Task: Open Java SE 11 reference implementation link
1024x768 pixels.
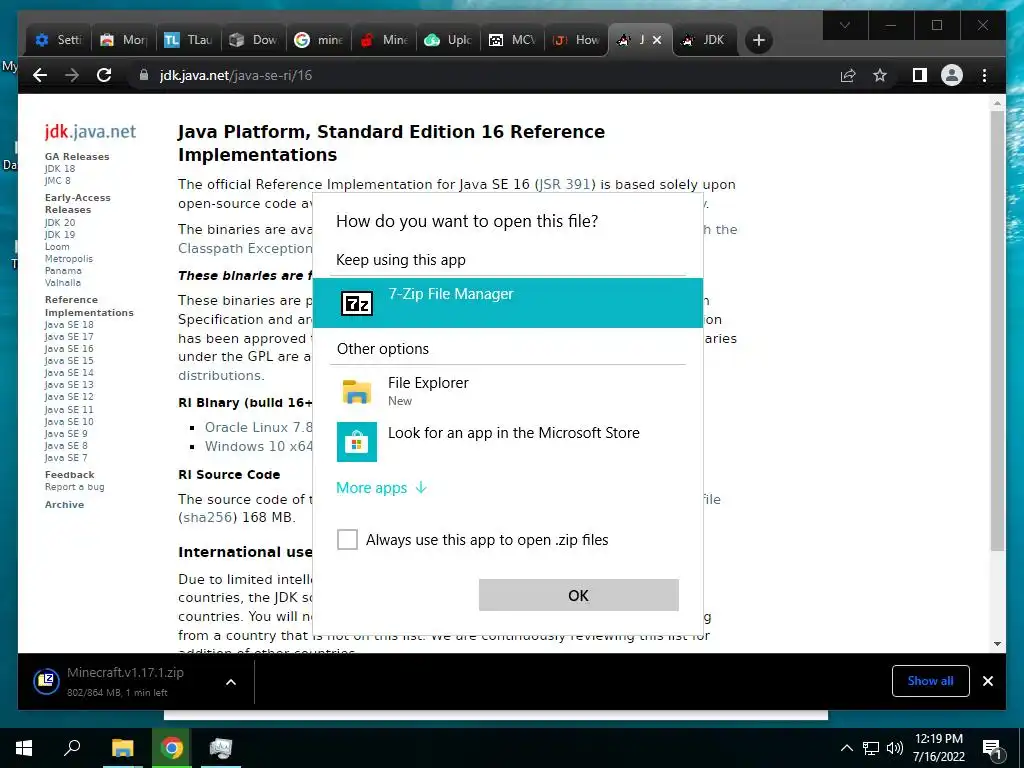Action: point(69,409)
